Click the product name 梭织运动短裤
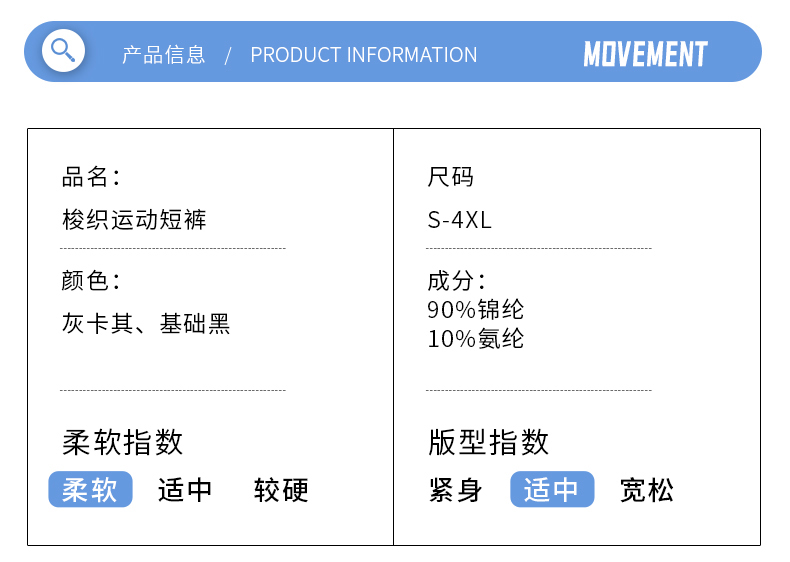The height and width of the screenshot is (562, 790). [x=134, y=219]
